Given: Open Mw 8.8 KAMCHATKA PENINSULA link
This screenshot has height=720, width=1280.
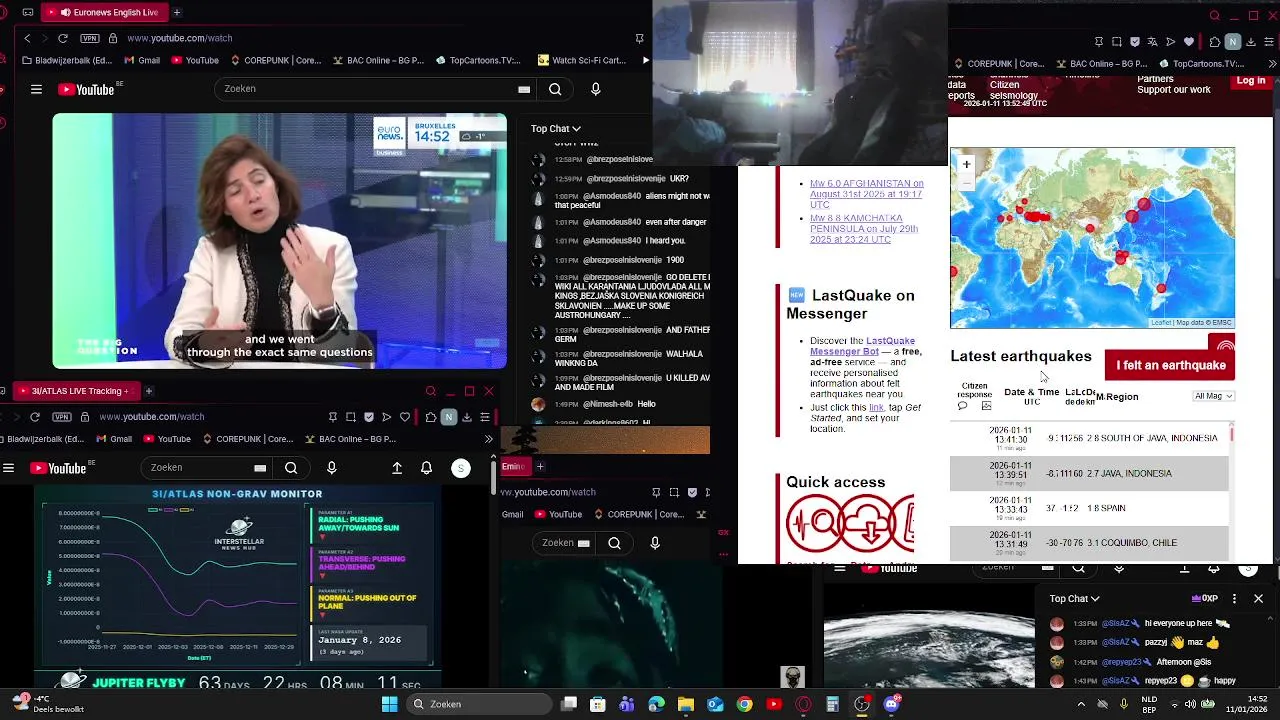Looking at the screenshot, I should pos(864,229).
